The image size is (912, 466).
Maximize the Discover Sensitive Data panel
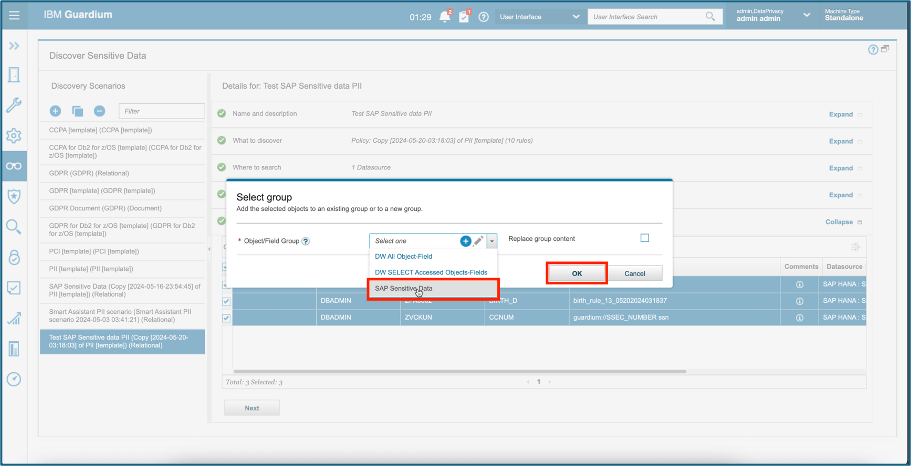(885, 49)
